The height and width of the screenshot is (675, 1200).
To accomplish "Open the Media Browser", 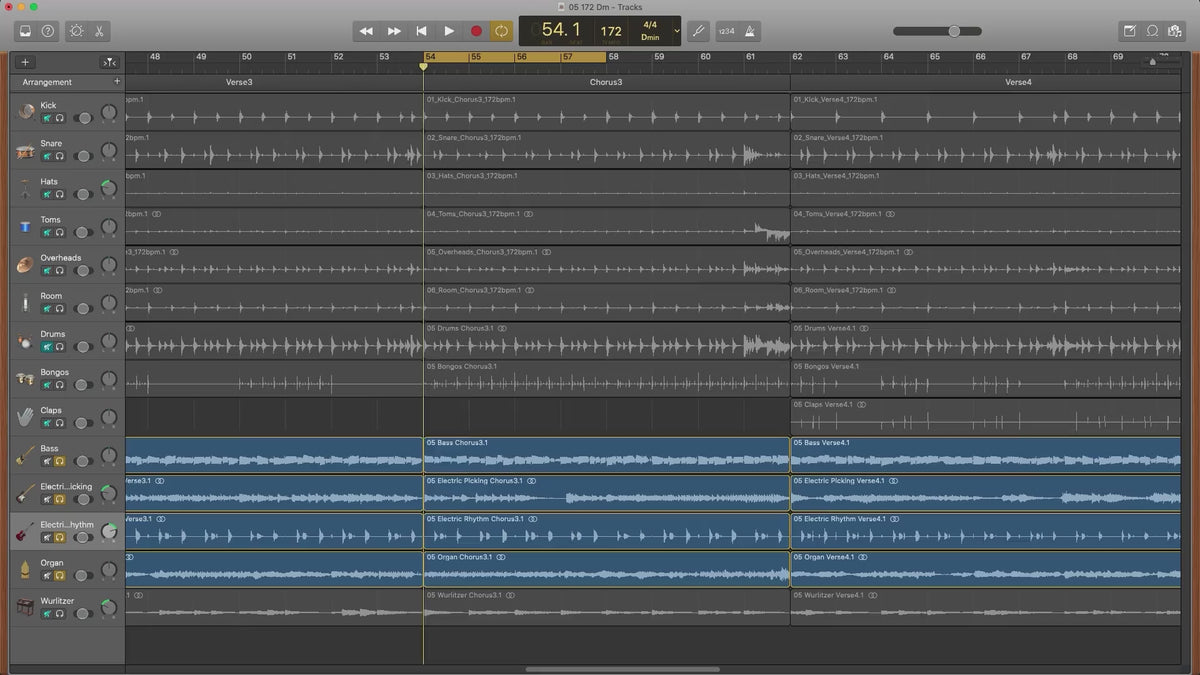I will (1175, 31).
